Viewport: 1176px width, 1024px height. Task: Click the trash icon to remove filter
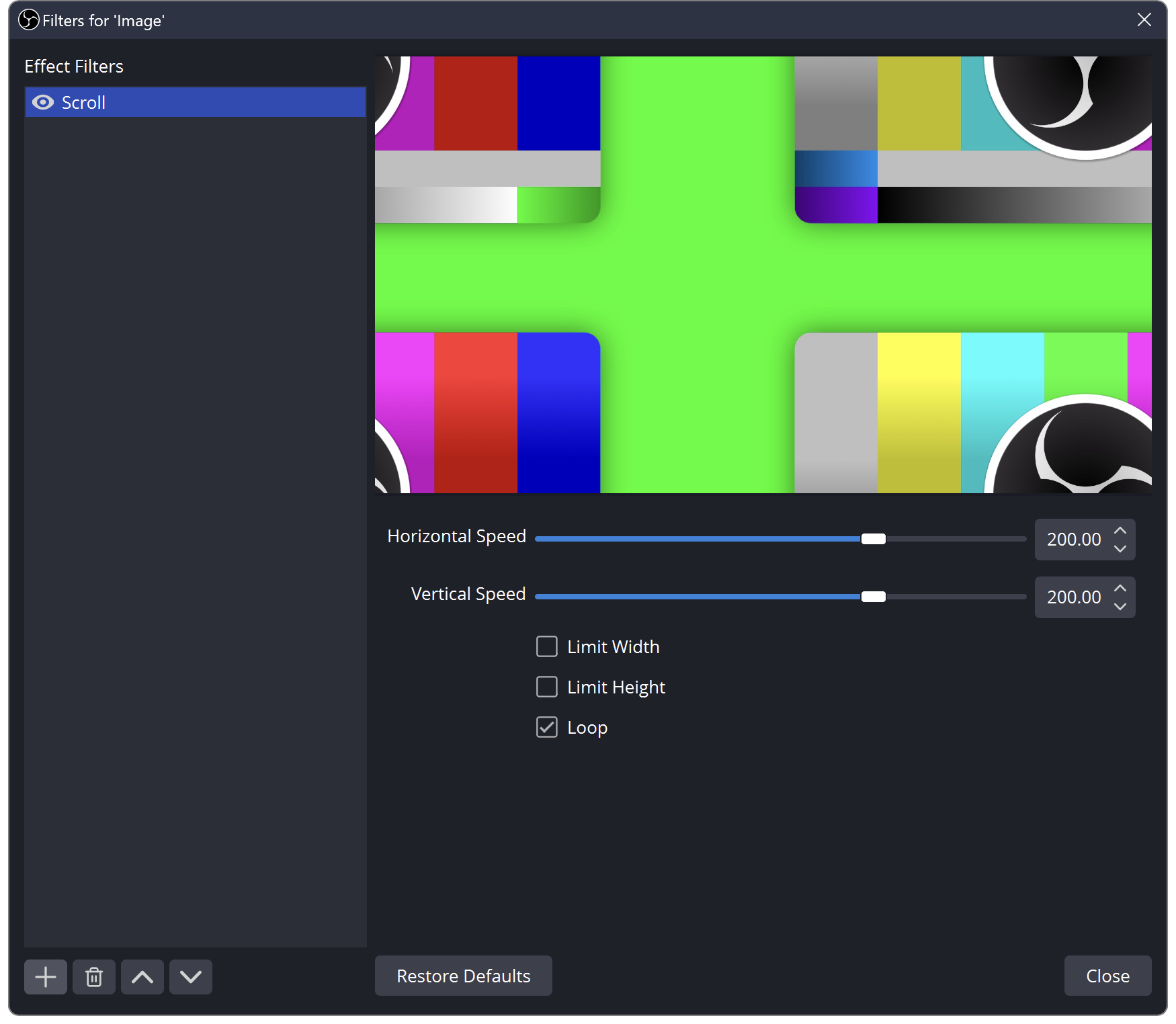pos(94,976)
